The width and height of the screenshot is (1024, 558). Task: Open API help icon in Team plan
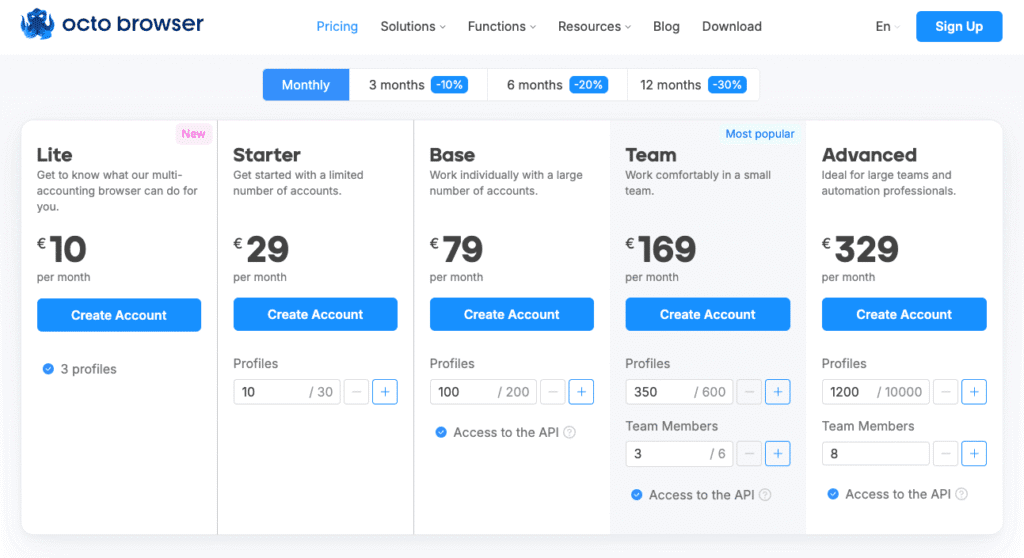coord(765,495)
